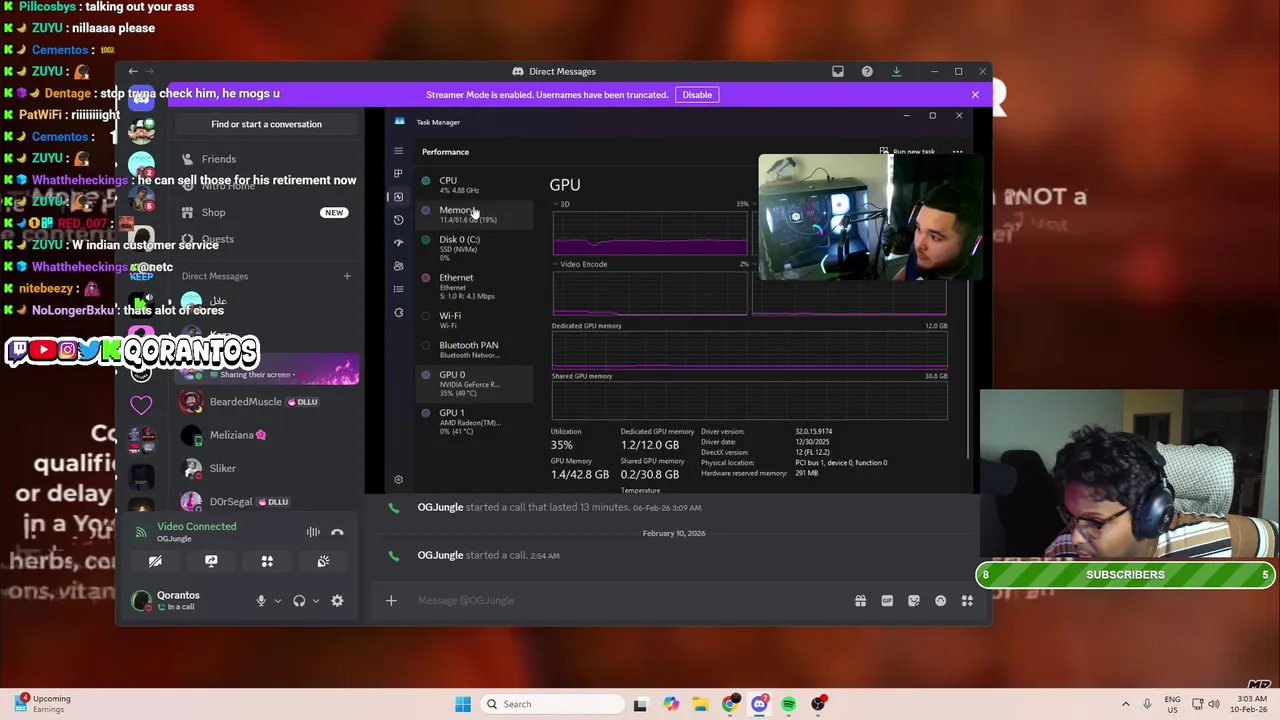Viewport: 1280px width, 720px height.
Task: Click Find or start a conversation
Action: coord(266,124)
